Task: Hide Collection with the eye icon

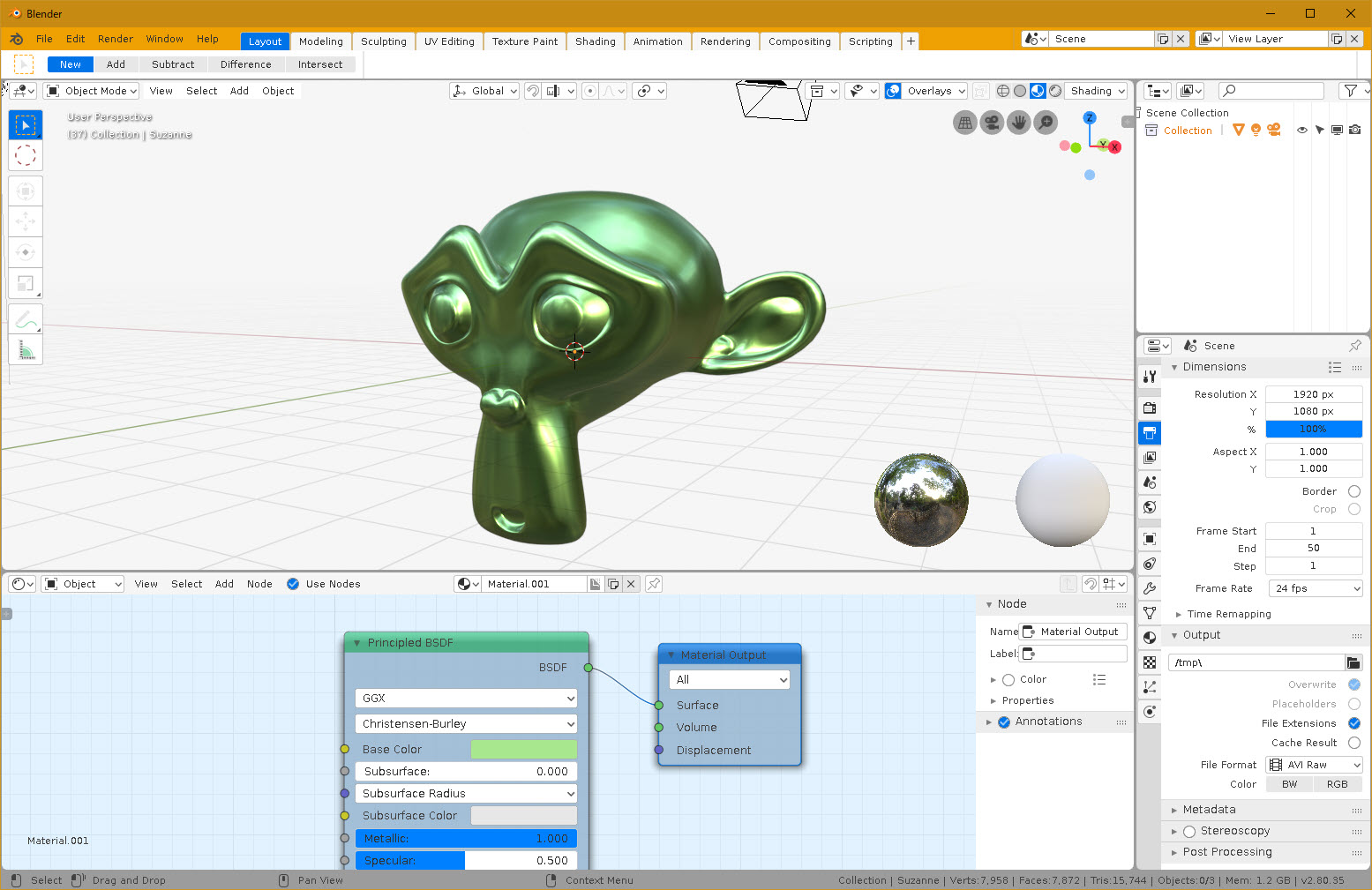Action: (x=1302, y=130)
